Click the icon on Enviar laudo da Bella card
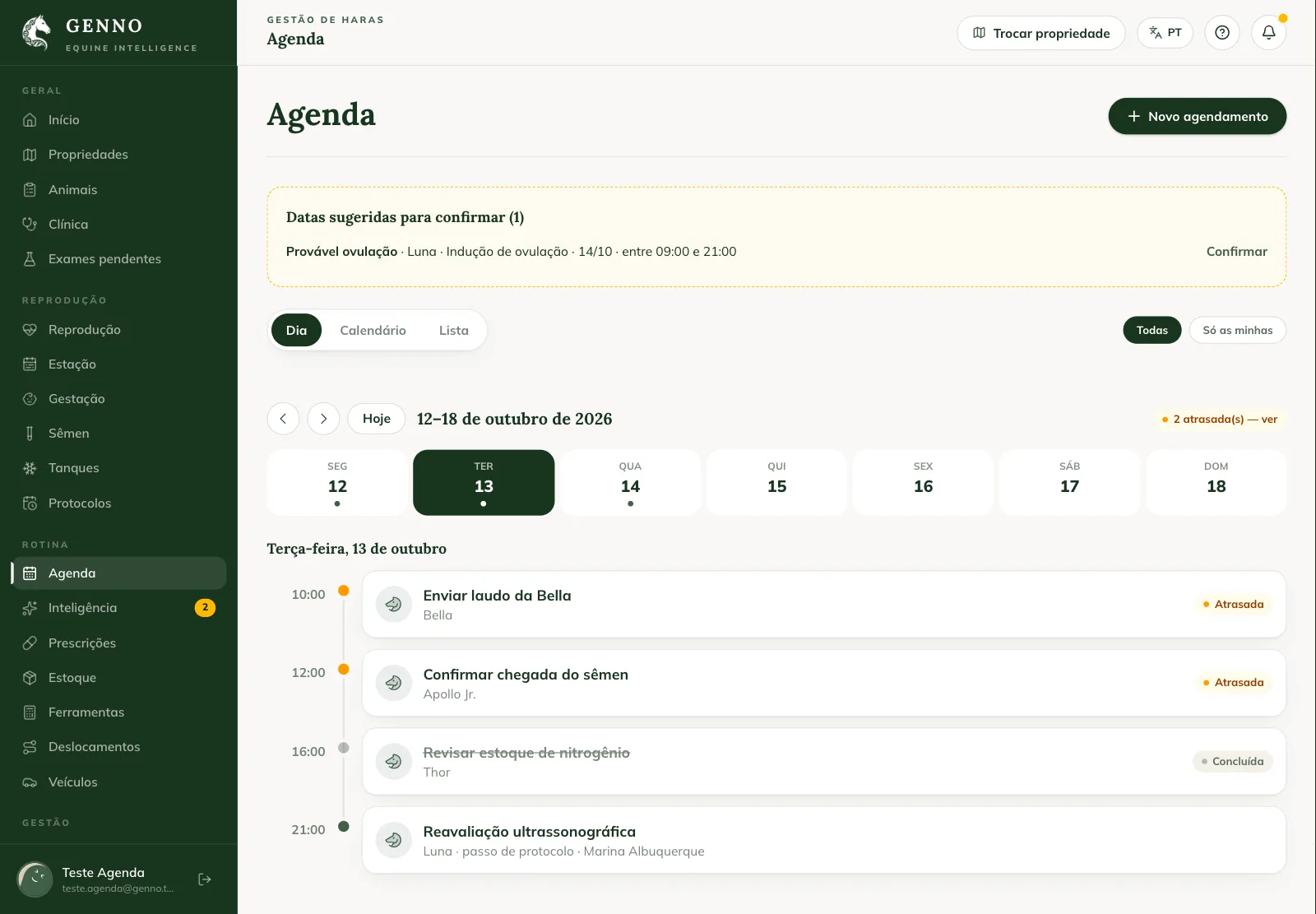Viewport: 1316px width, 914px height. tap(394, 605)
